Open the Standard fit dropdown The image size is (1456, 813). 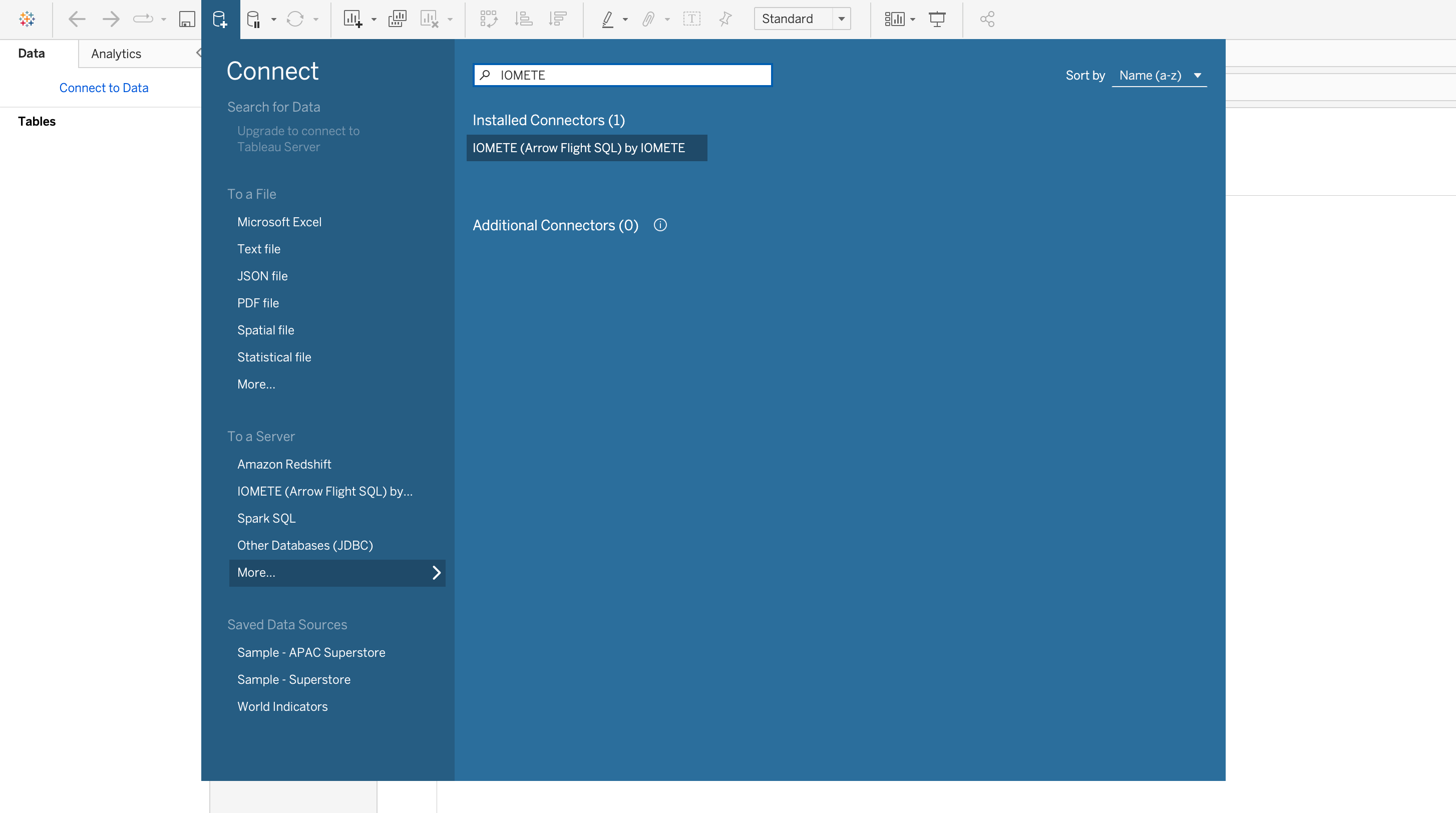click(x=802, y=19)
